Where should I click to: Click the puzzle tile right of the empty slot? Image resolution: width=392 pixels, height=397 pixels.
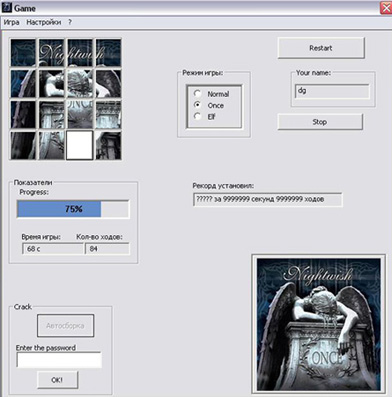(108, 145)
